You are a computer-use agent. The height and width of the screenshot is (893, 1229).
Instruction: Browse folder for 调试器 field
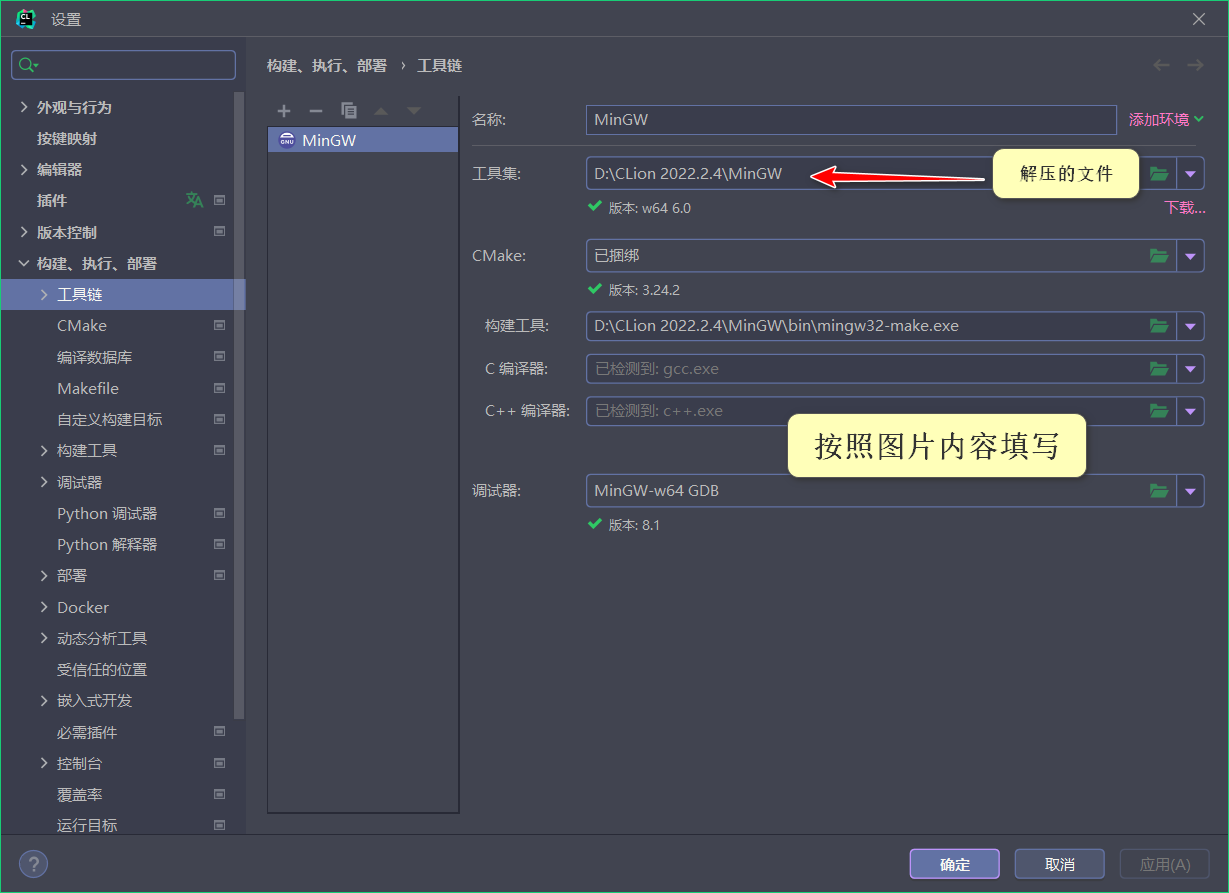tap(1159, 491)
